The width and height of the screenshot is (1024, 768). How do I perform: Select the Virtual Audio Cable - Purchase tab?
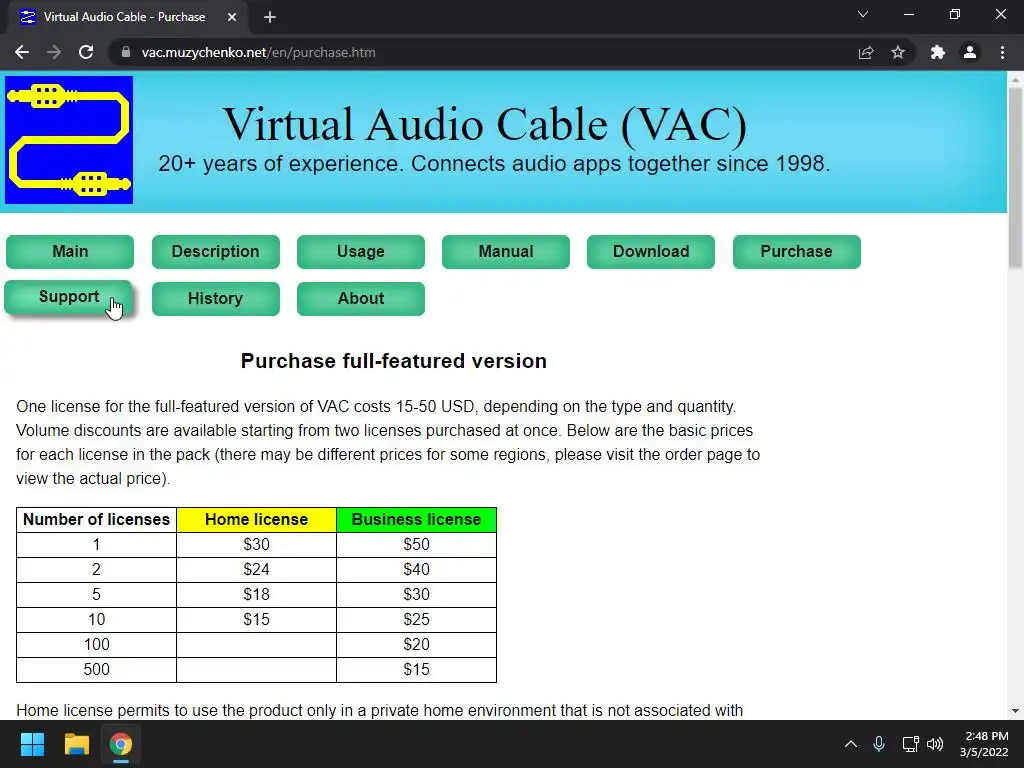[127, 18]
